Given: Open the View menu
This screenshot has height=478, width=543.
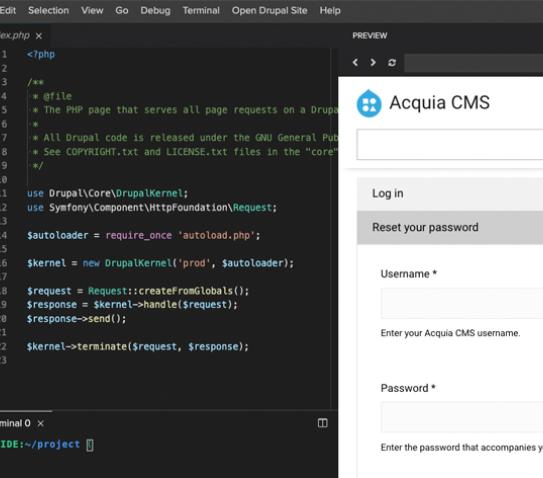Looking at the screenshot, I should click(92, 10).
